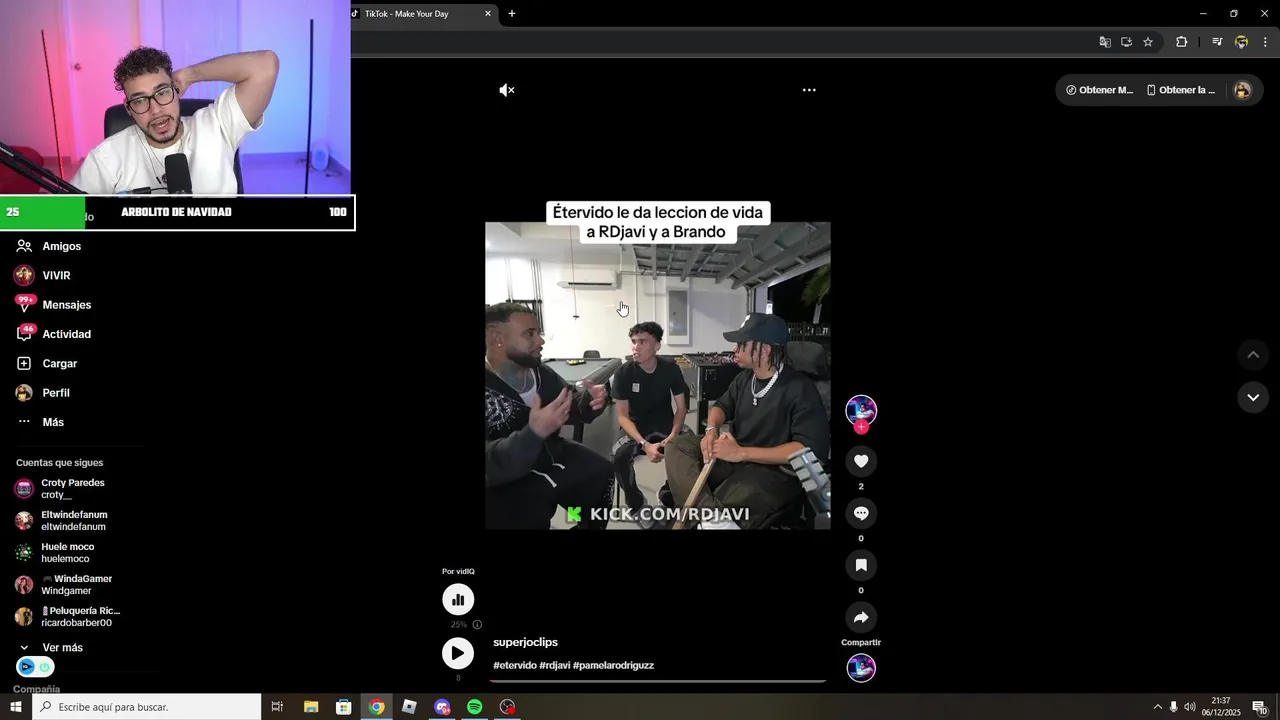Open Chrome extensions puzzle icon
The height and width of the screenshot is (720, 1280).
click(x=1181, y=42)
